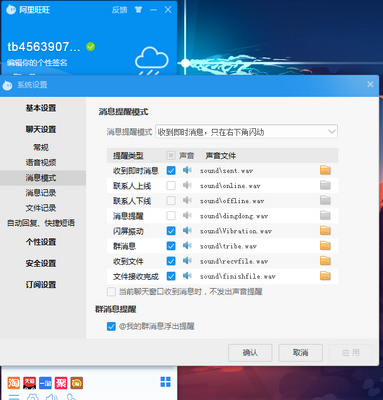Screen dimensions: 383x400
Task: Browse folder for sound\finishfile.wav file
Action: tap(325, 276)
